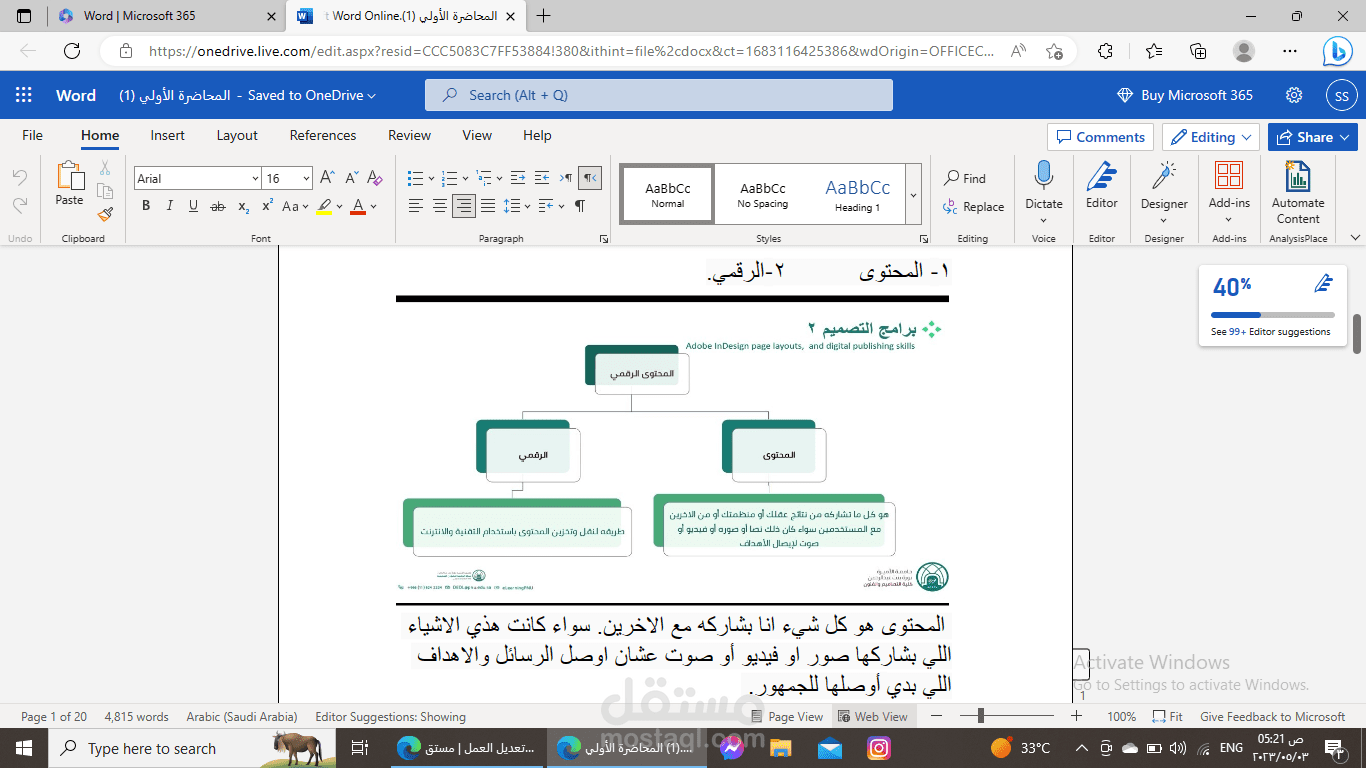The width and height of the screenshot is (1366, 768).
Task: Click the Show/Hide paragraph marks icon
Action: pyautogui.click(x=579, y=206)
